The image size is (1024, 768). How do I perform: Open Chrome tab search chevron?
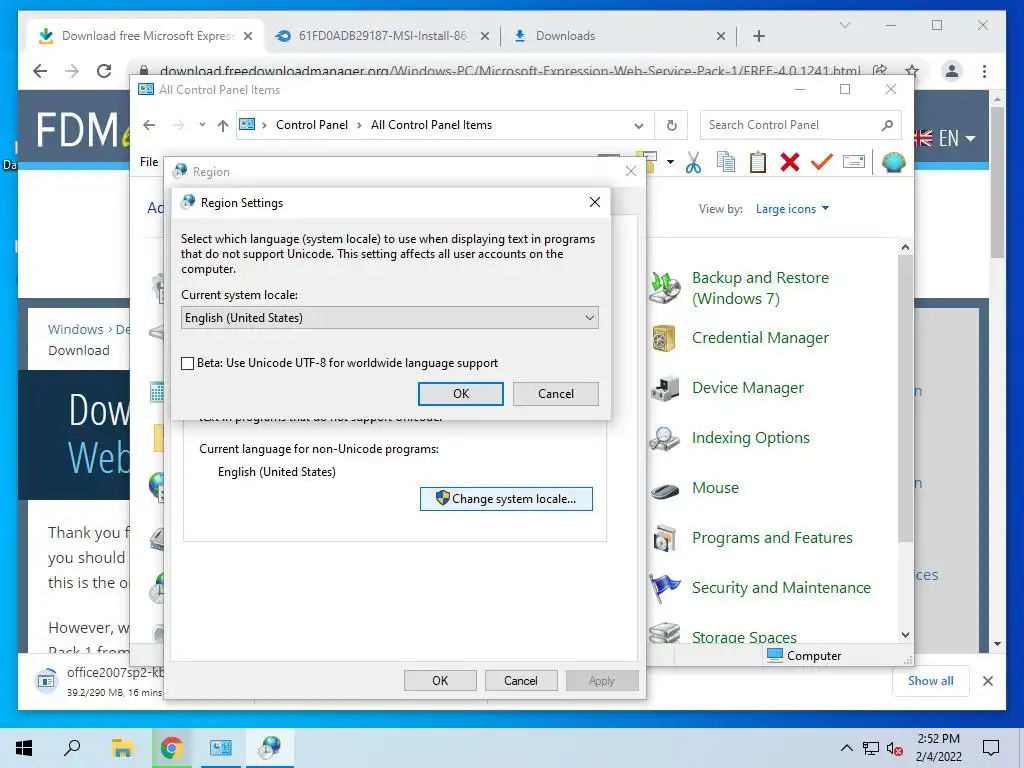coord(844,25)
